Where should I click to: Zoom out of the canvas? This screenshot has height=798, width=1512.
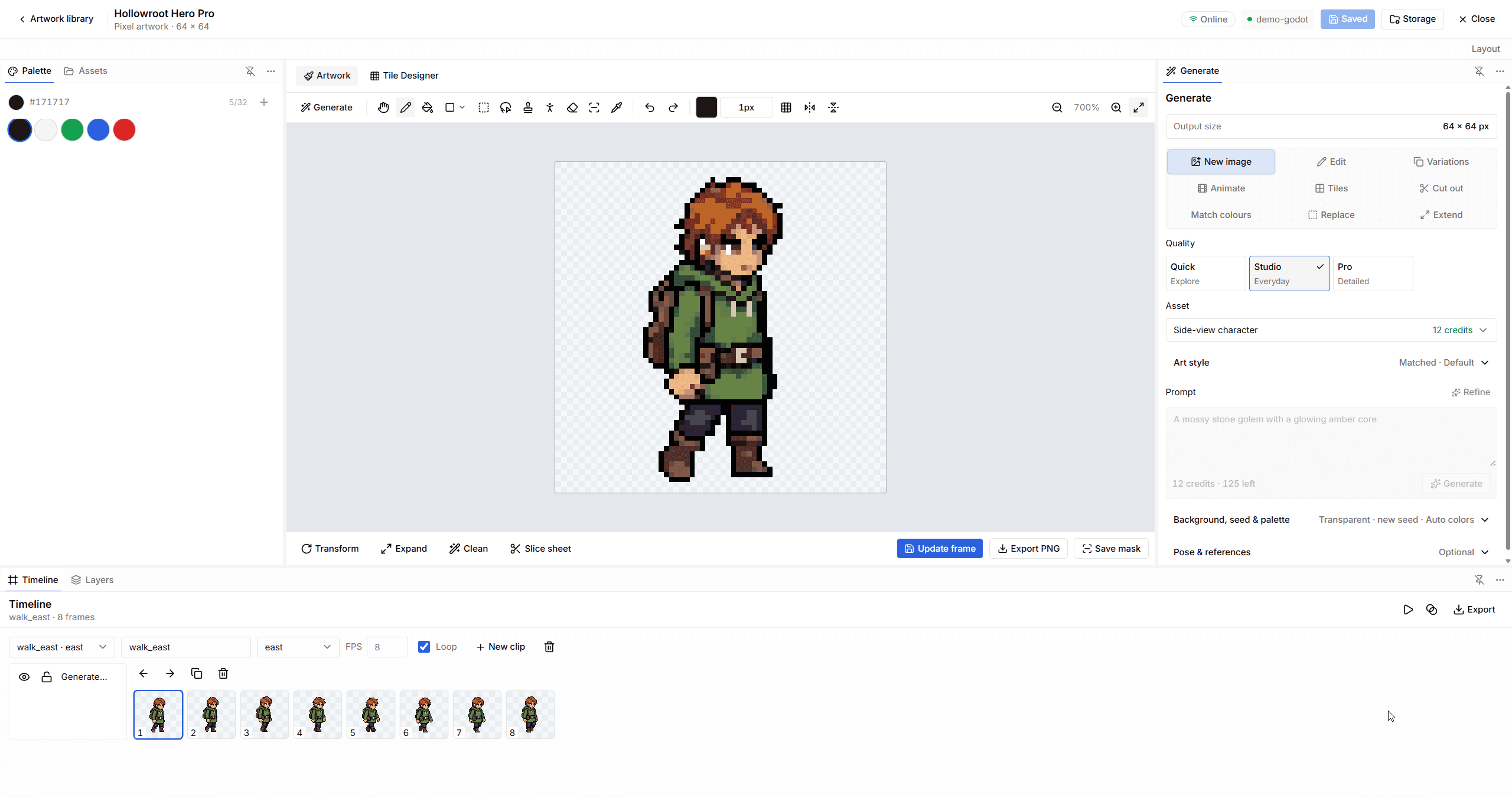click(x=1057, y=108)
